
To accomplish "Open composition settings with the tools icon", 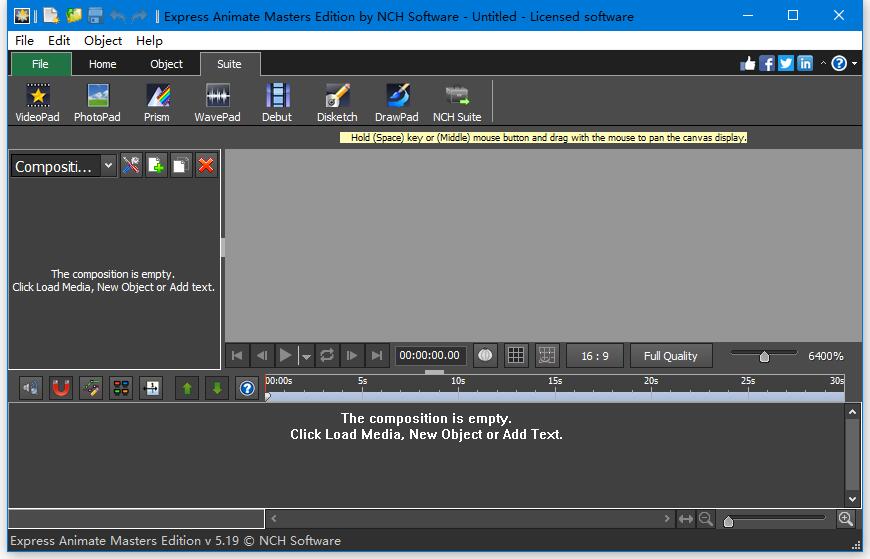I will click(x=131, y=165).
